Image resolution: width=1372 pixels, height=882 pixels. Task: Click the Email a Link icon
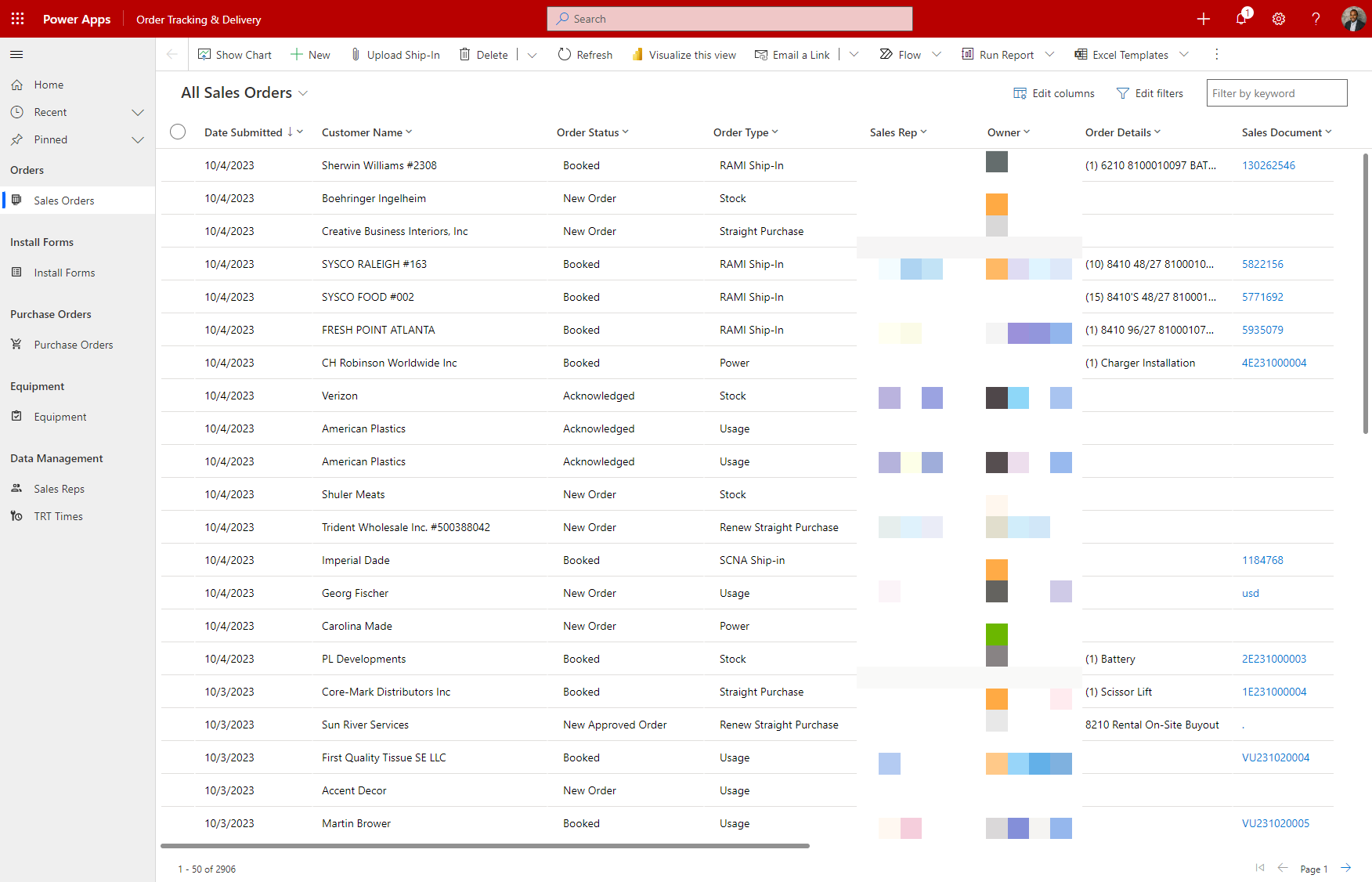click(x=761, y=55)
